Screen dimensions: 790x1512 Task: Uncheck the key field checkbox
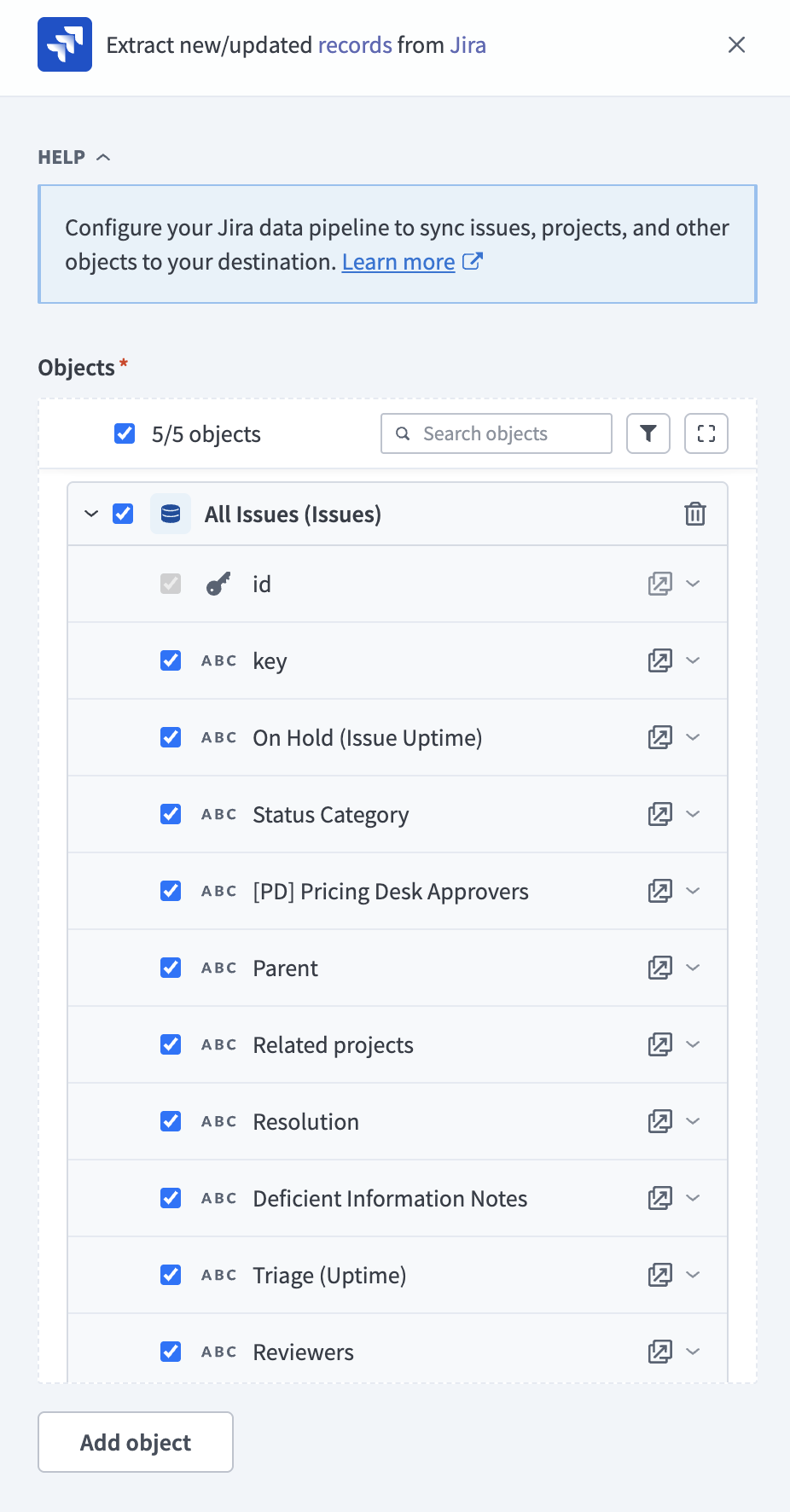(x=171, y=660)
